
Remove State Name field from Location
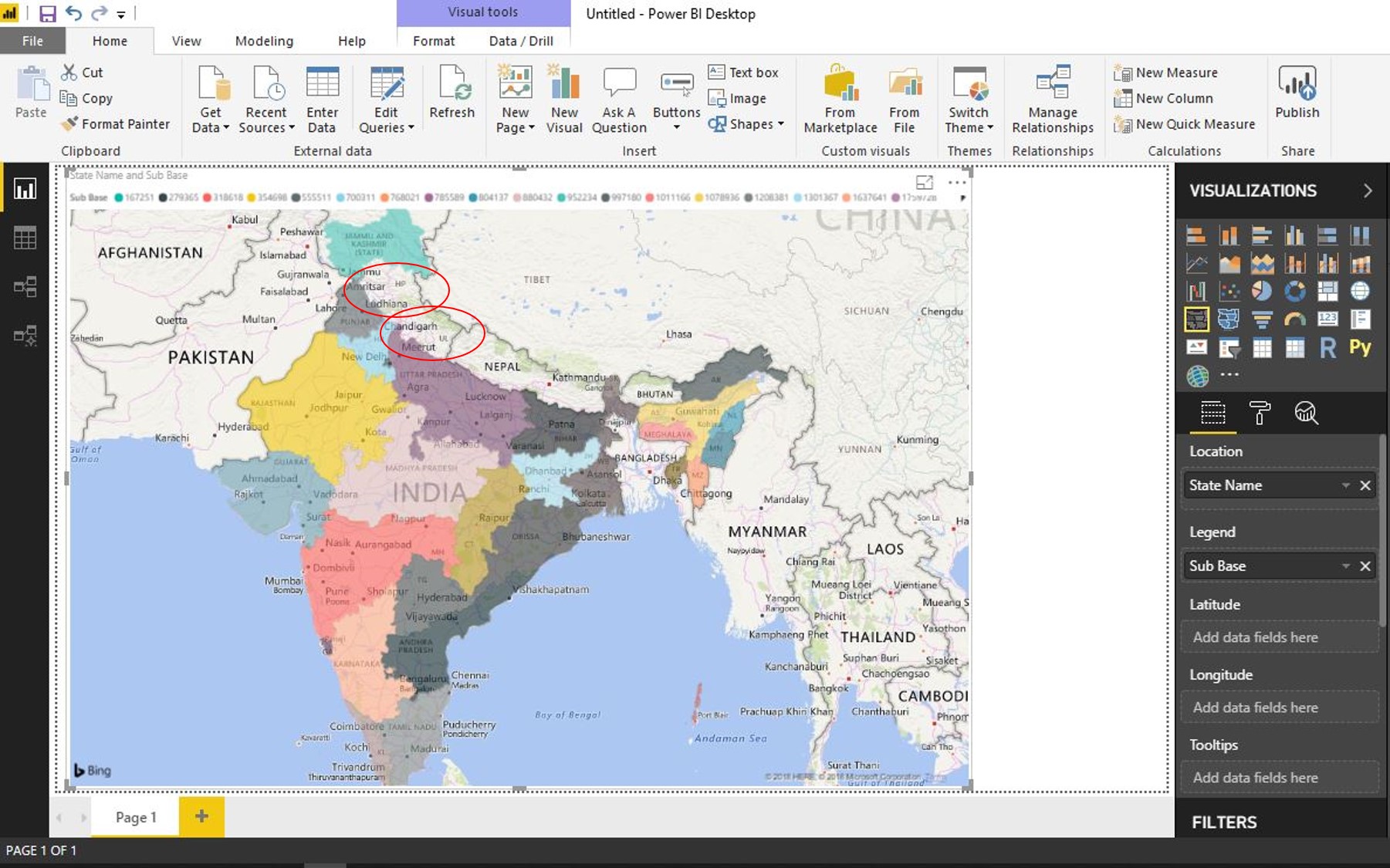point(1365,485)
